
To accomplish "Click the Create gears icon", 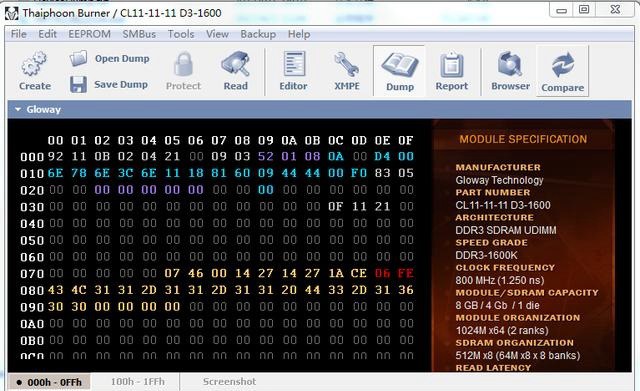I will pyautogui.click(x=34, y=64).
